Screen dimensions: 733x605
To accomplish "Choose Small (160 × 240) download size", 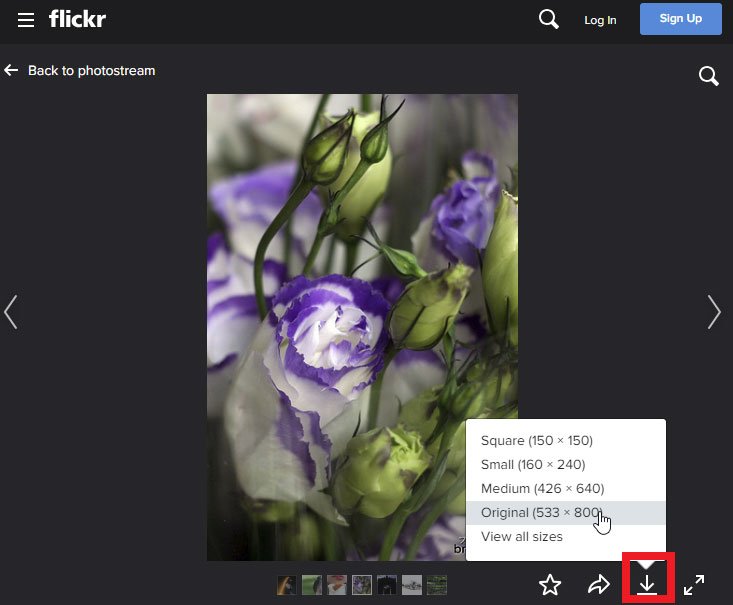I will (x=533, y=465).
